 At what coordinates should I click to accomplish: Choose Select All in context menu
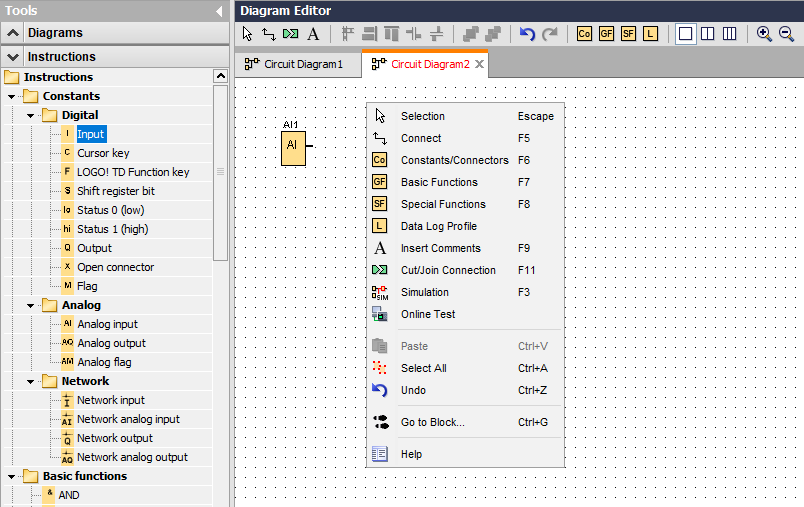point(466,369)
